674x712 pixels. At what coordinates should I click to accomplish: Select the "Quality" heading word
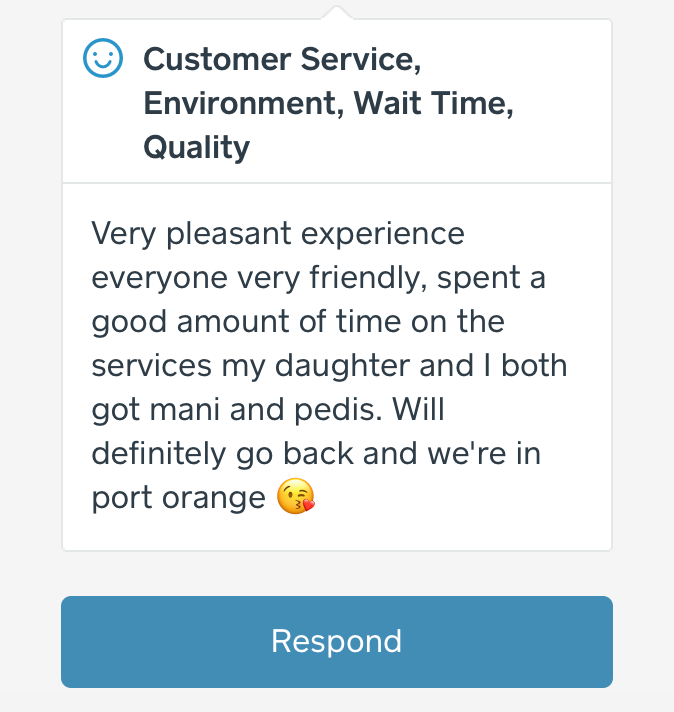[x=196, y=148]
